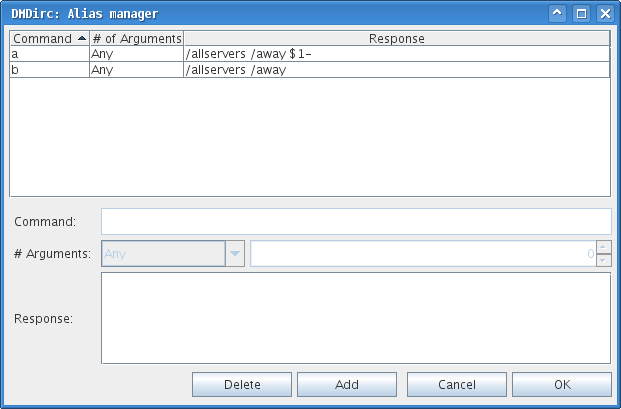Click the Delete button
This screenshot has height=409, width=621.
click(242, 384)
